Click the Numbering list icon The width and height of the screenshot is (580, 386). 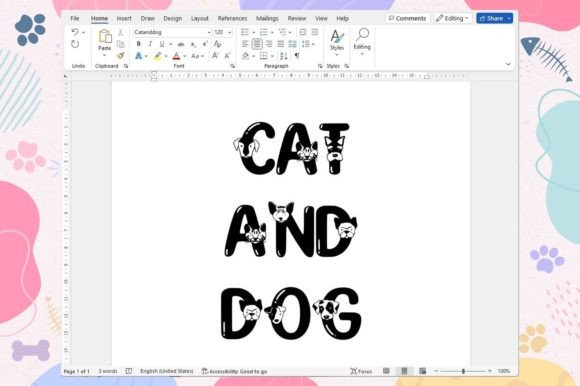(x=264, y=32)
